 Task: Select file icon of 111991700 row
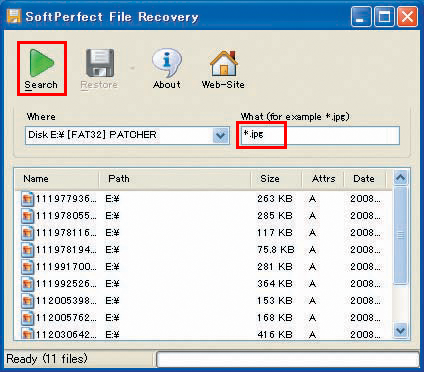point(27,267)
